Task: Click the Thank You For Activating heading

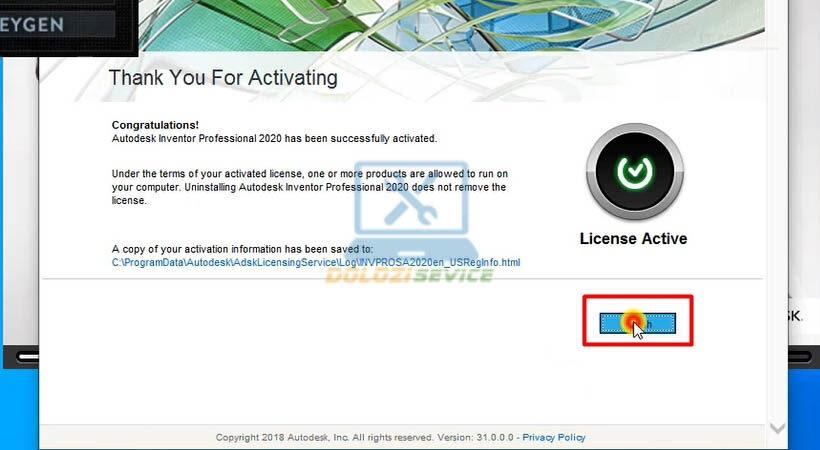Action: [222, 77]
